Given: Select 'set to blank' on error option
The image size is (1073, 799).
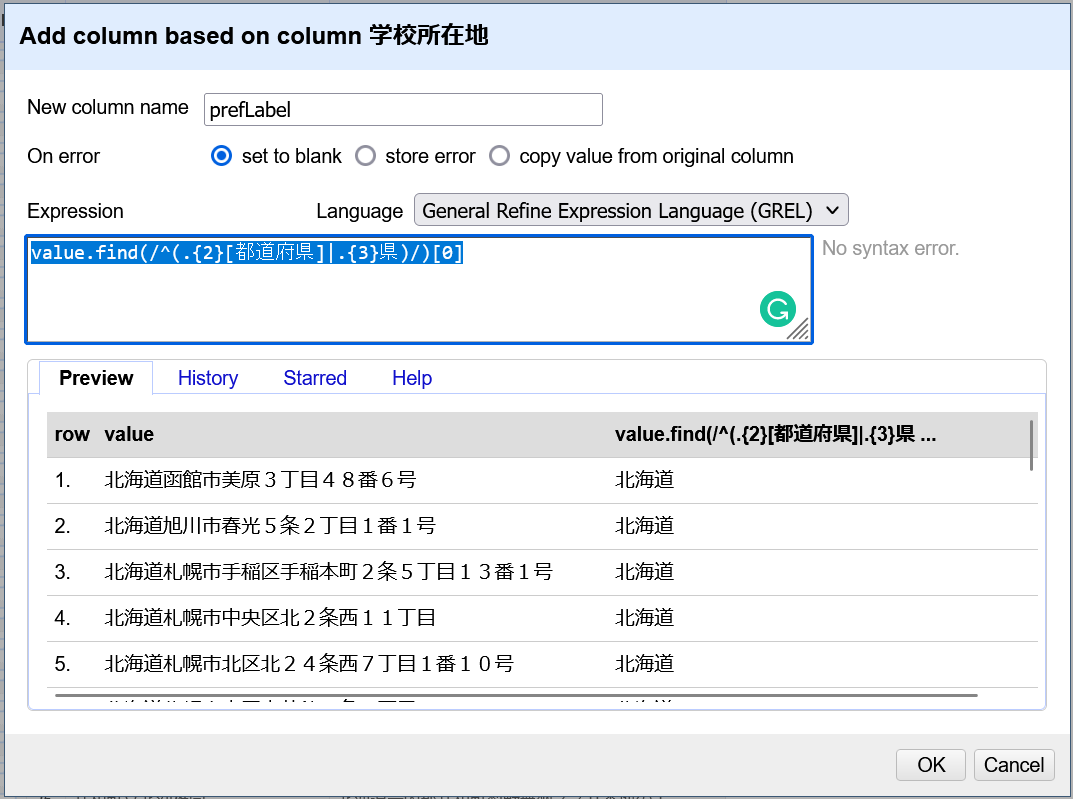Looking at the screenshot, I should coord(221,156).
